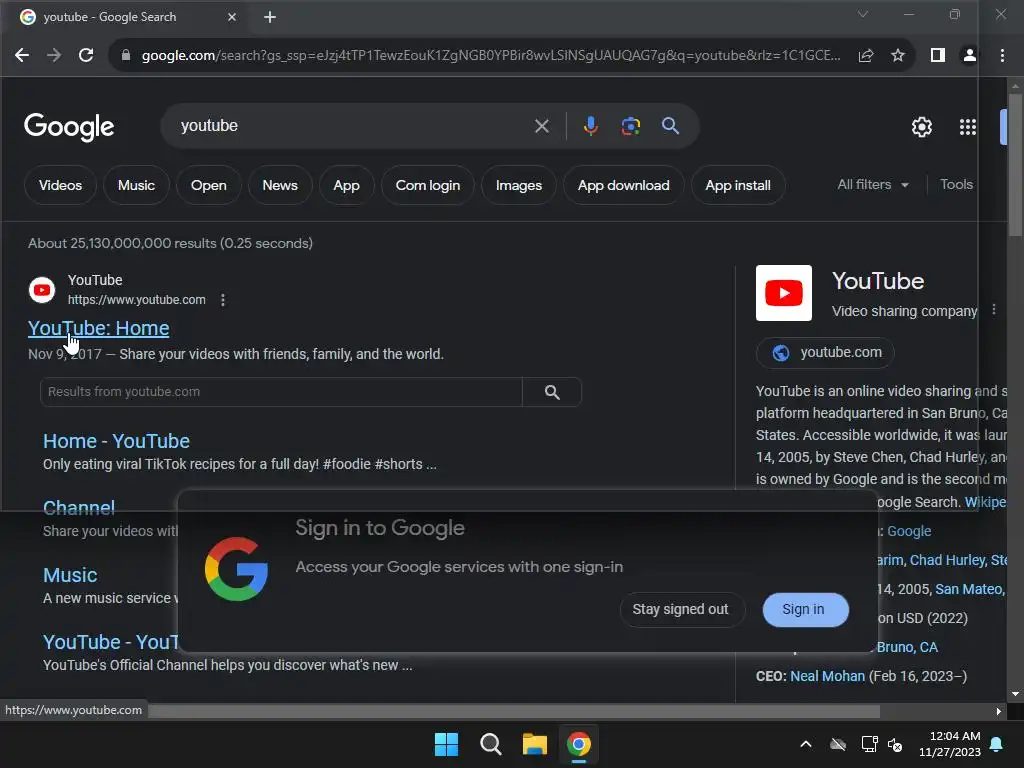Click Stay signed out
Image resolution: width=1024 pixels, height=768 pixels.
(680, 609)
